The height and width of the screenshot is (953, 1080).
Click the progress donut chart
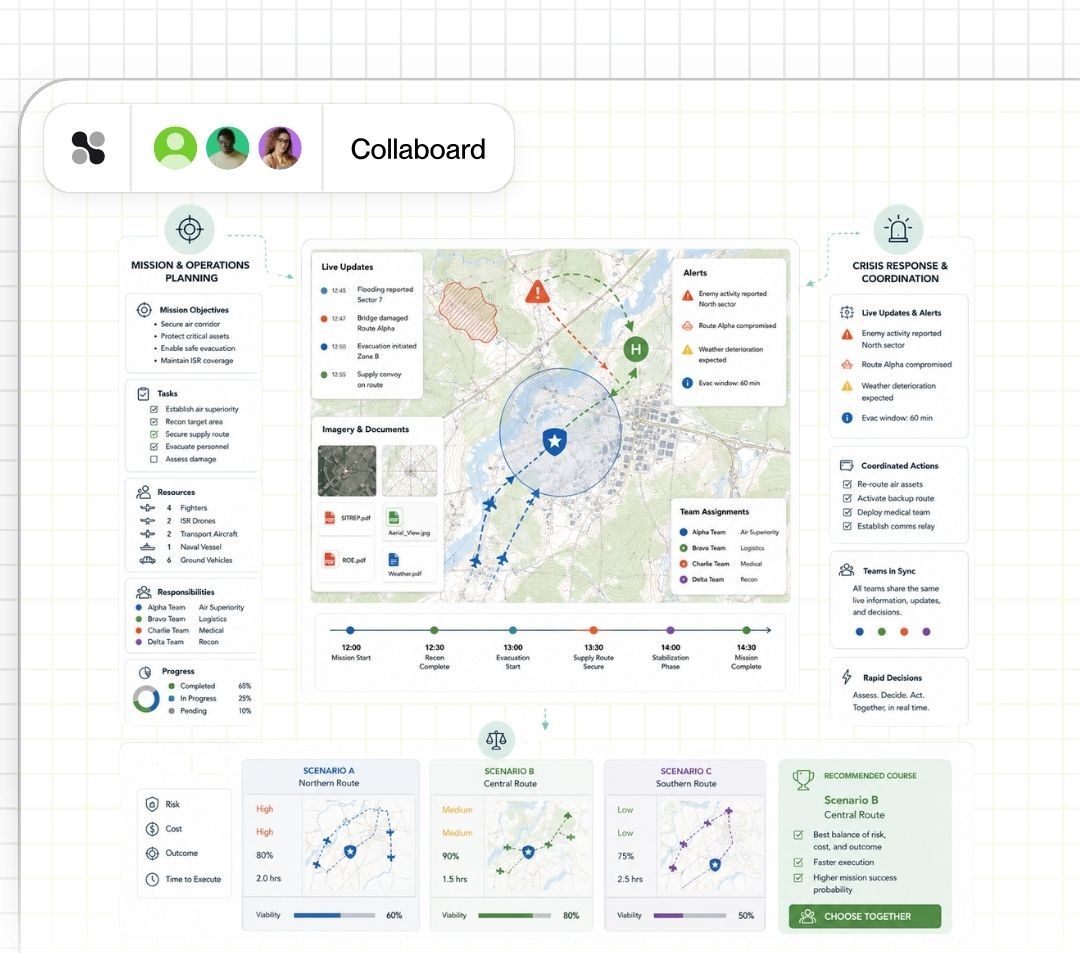[146, 699]
